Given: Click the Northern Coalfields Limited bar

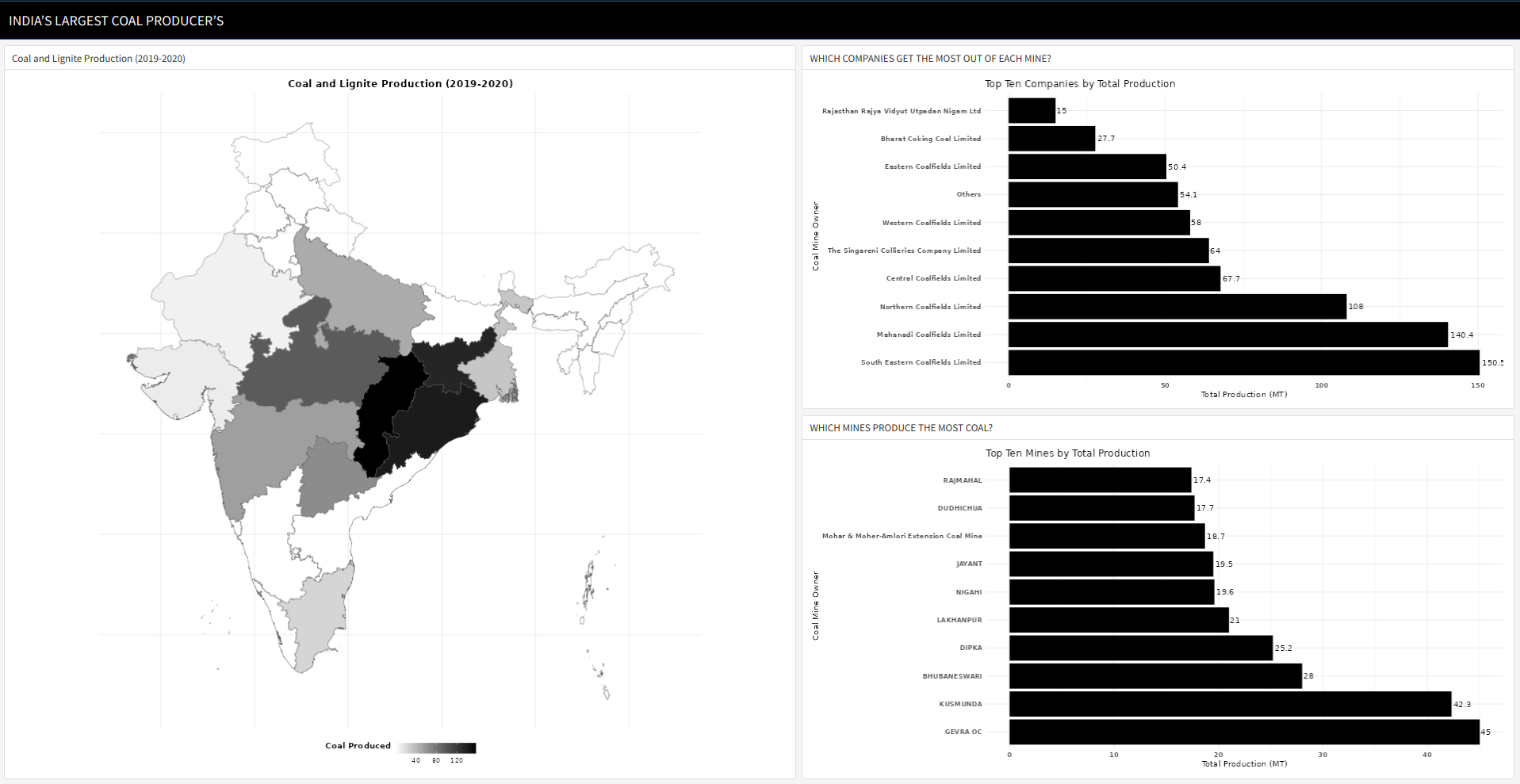Looking at the screenshot, I should [x=1177, y=307].
